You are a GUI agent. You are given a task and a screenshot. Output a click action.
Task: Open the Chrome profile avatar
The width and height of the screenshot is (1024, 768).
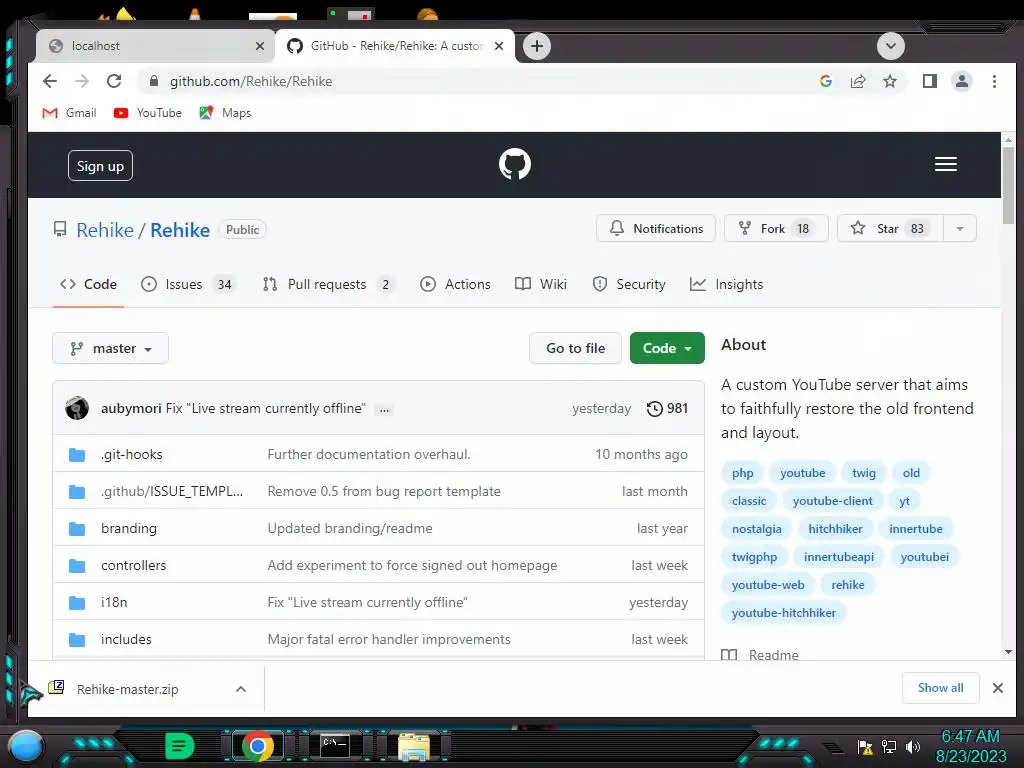[x=961, y=81]
